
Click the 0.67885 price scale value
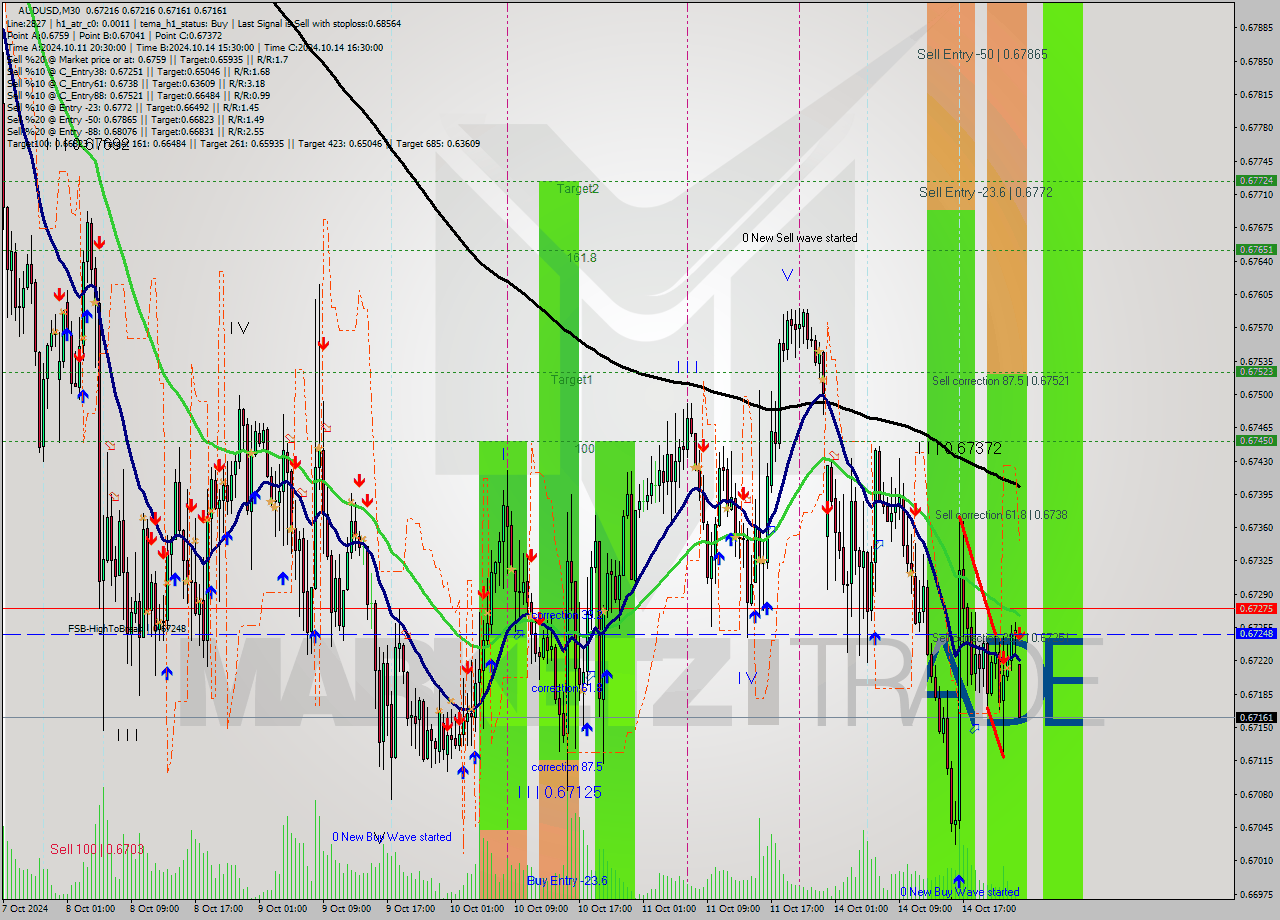pos(1256,28)
